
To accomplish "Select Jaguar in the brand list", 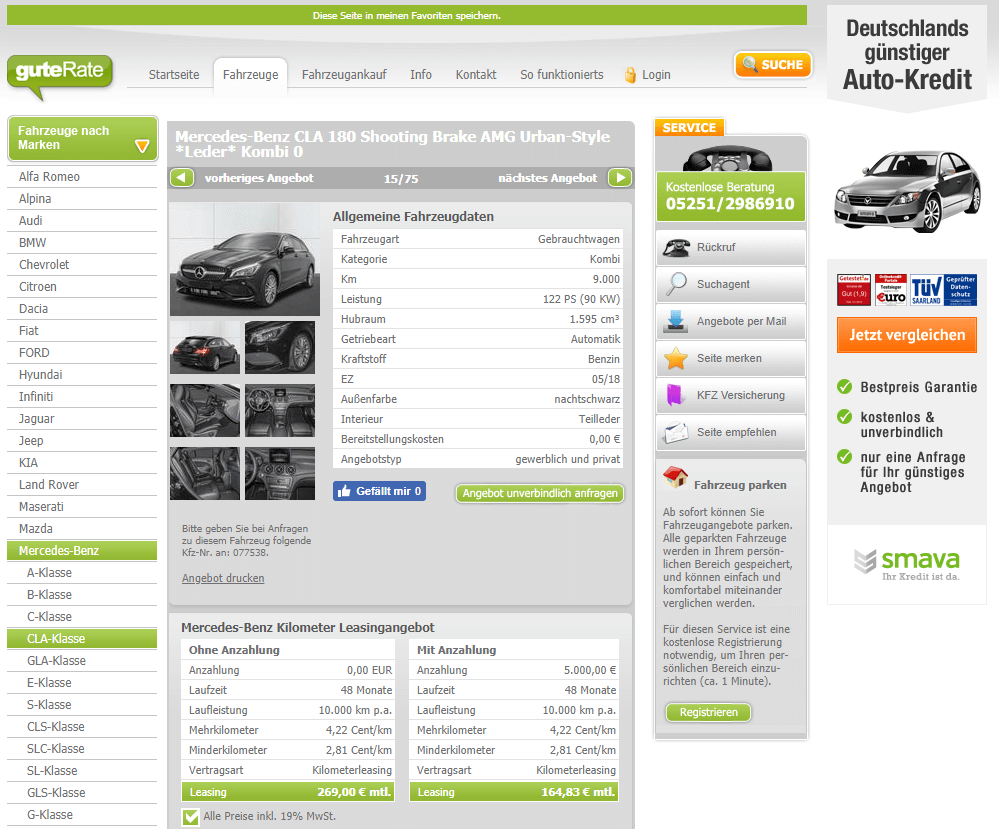I will pyautogui.click(x=82, y=419).
